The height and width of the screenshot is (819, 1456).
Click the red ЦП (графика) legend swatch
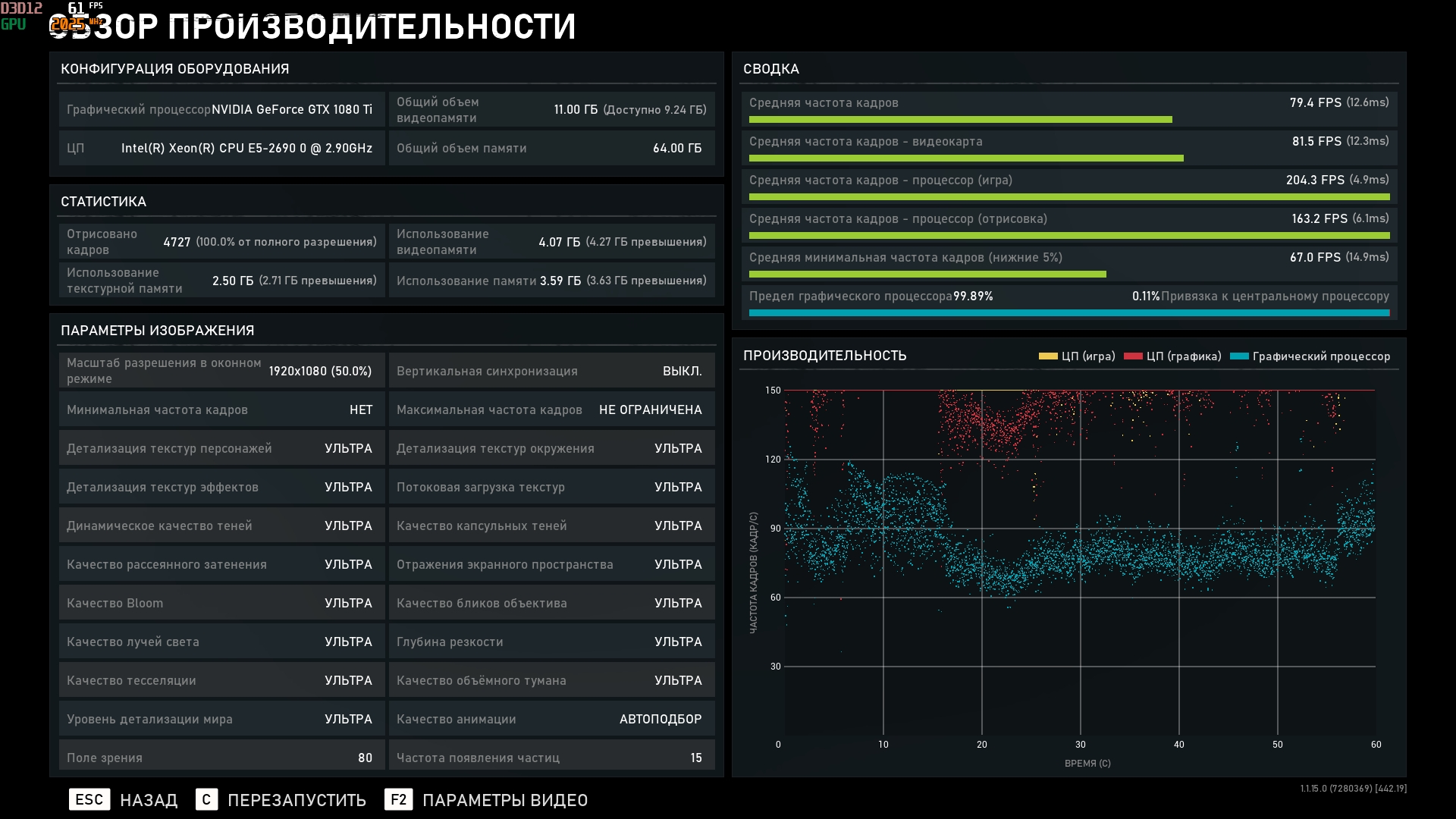pos(1133,356)
